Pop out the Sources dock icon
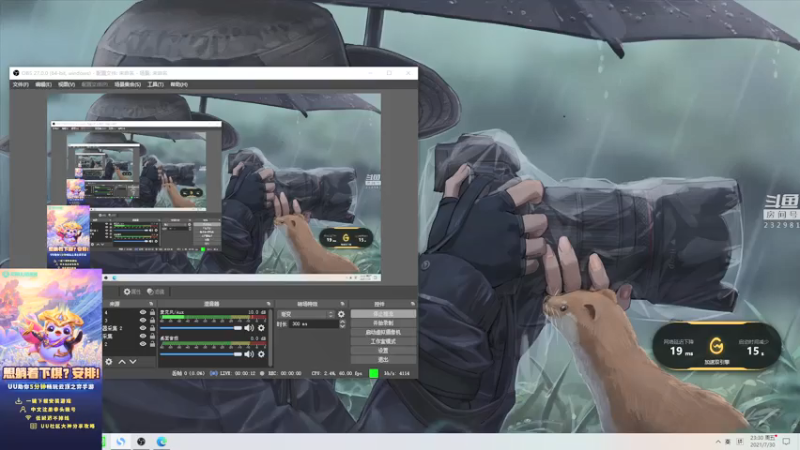The height and width of the screenshot is (450, 800). tap(151, 304)
